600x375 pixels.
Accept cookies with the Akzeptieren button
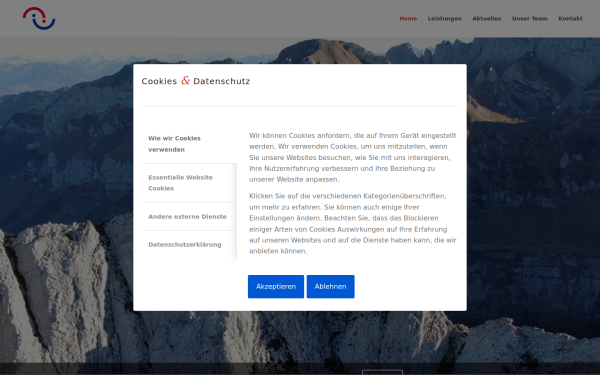coord(276,287)
